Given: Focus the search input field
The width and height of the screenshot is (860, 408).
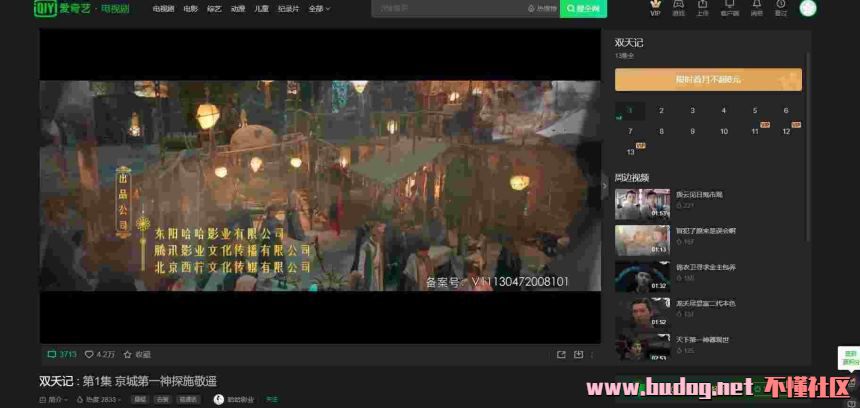Looking at the screenshot, I should pos(447,8).
